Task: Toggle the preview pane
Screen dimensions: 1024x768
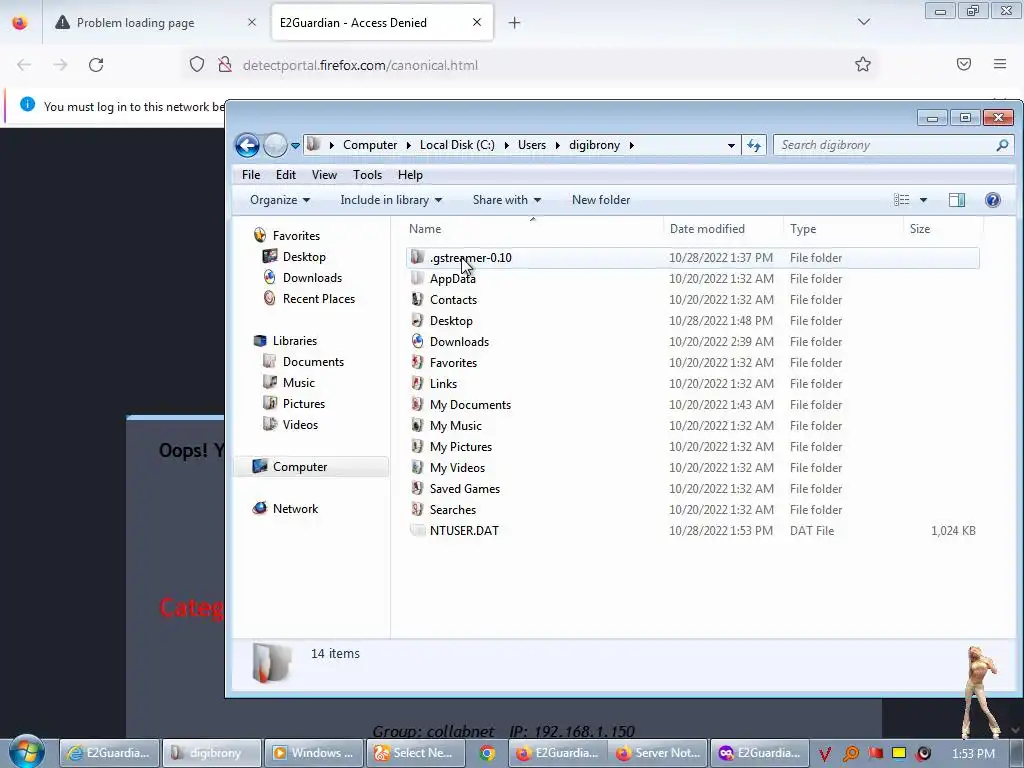Action: pyautogui.click(x=957, y=200)
